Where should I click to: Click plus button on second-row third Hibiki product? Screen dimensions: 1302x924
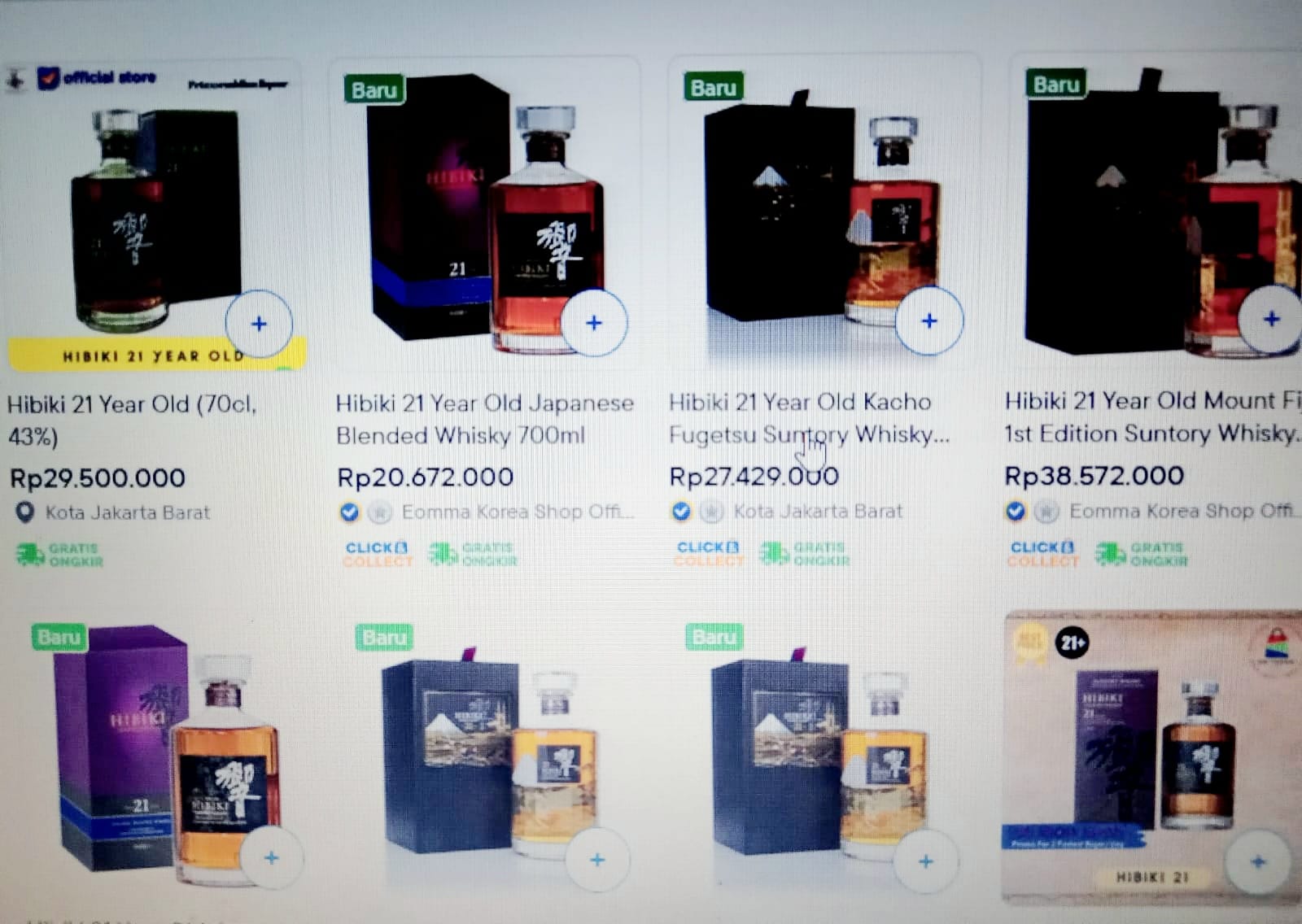pos(925,861)
